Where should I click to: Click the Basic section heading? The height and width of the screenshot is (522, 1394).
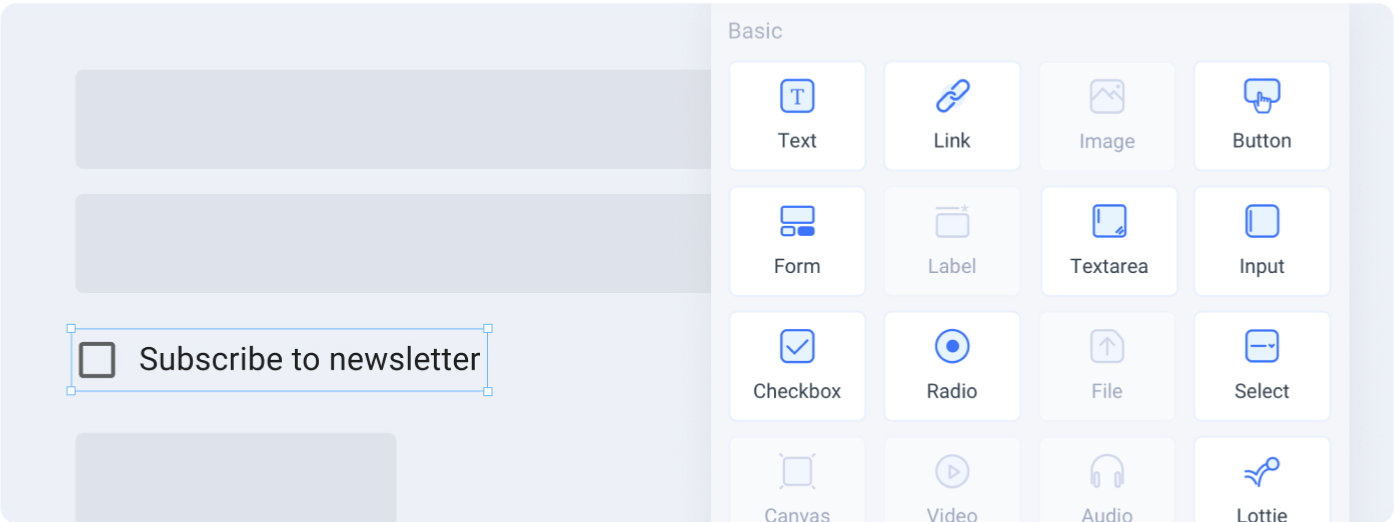click(755, 31)
